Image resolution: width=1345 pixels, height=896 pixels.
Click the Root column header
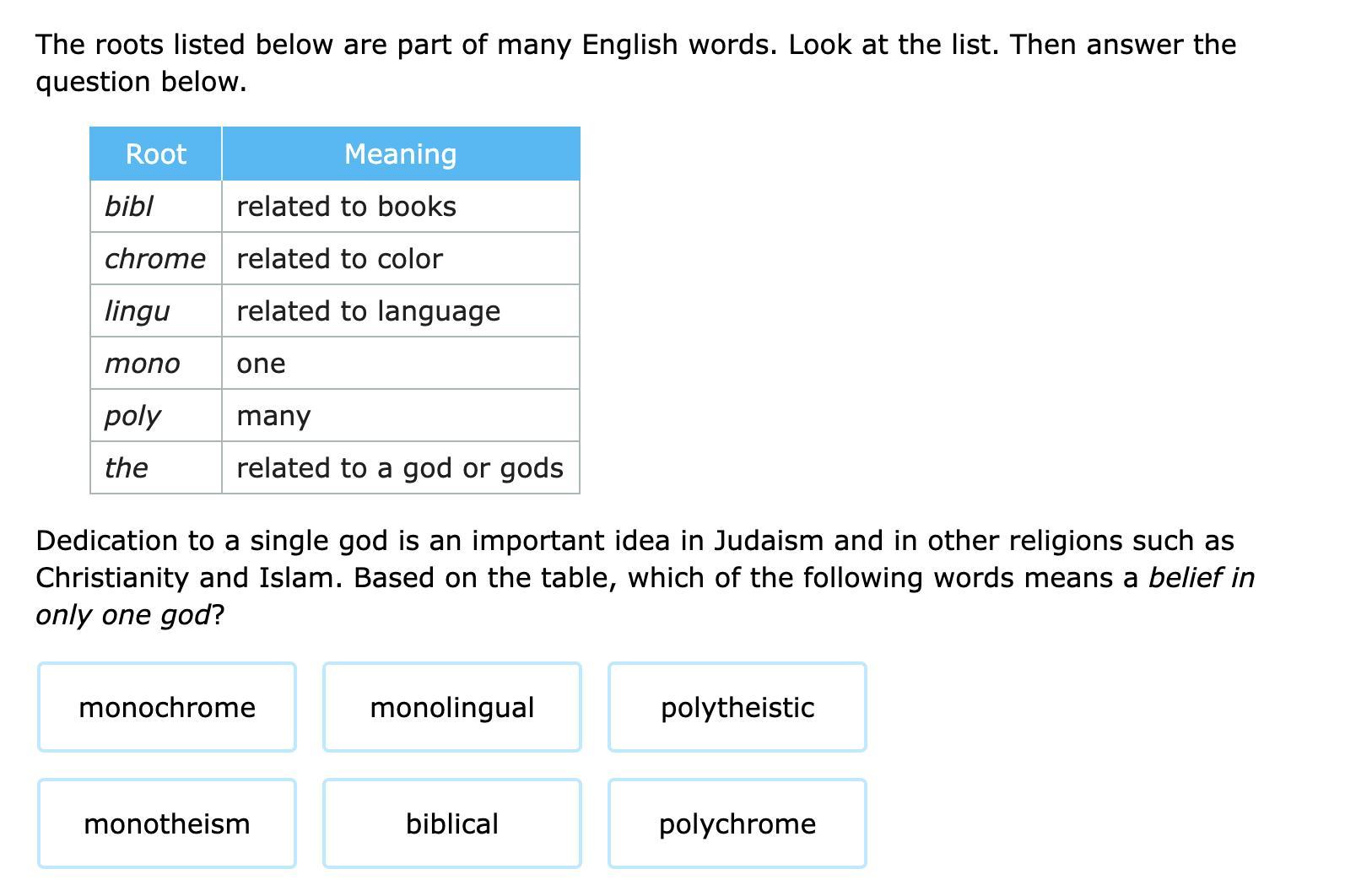click(x=156, y=154)
